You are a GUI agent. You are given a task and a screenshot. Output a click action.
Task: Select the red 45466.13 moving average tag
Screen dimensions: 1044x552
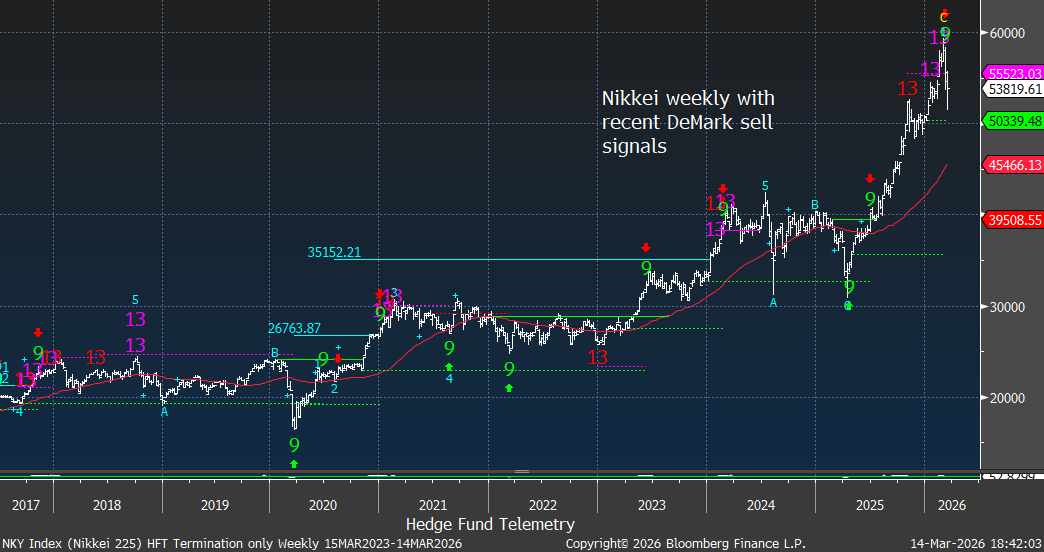[1014, 165]
